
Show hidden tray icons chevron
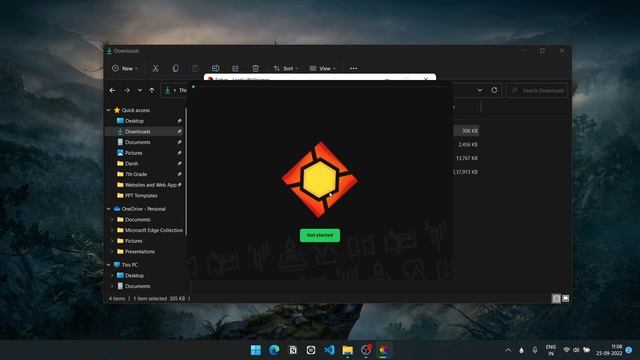(508, 350)
